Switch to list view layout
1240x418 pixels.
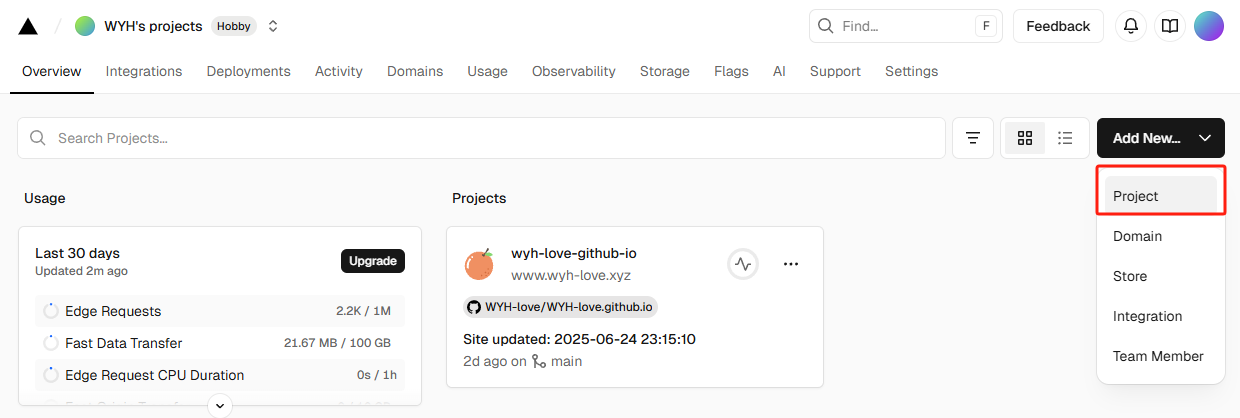tap(1066, 138)
